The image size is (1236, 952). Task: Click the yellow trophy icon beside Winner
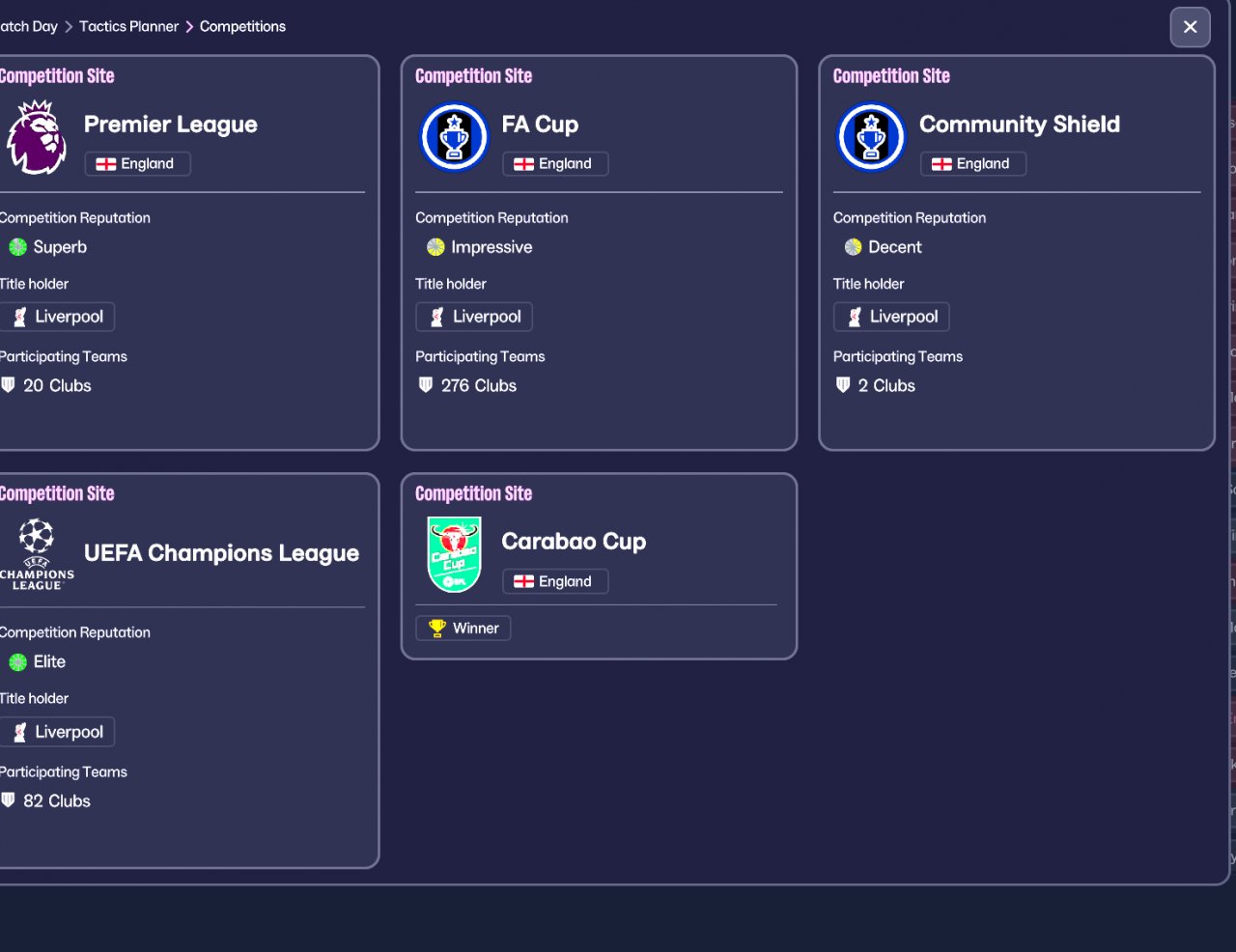(437, 629)
